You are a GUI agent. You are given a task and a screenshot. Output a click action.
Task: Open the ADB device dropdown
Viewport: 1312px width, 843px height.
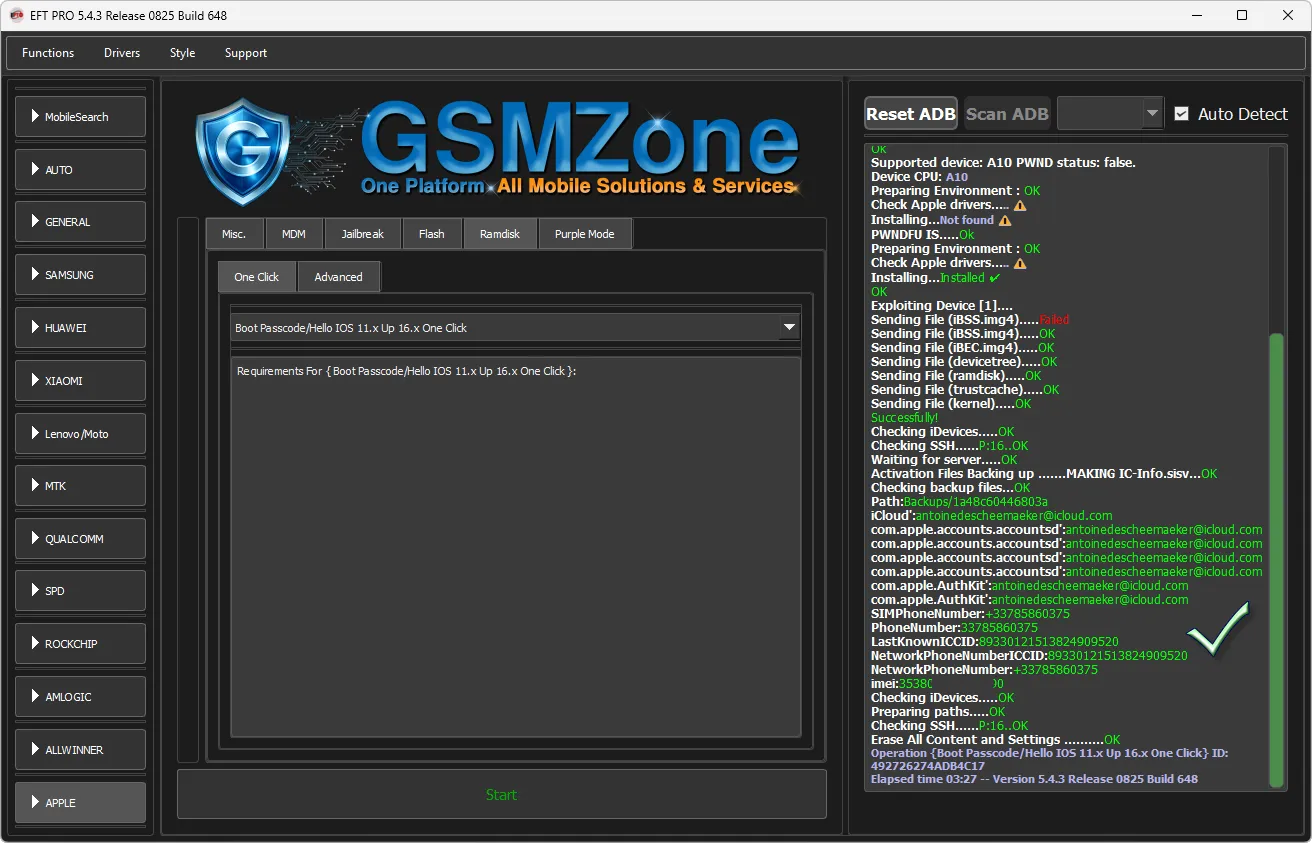(x=1152, y=113)
